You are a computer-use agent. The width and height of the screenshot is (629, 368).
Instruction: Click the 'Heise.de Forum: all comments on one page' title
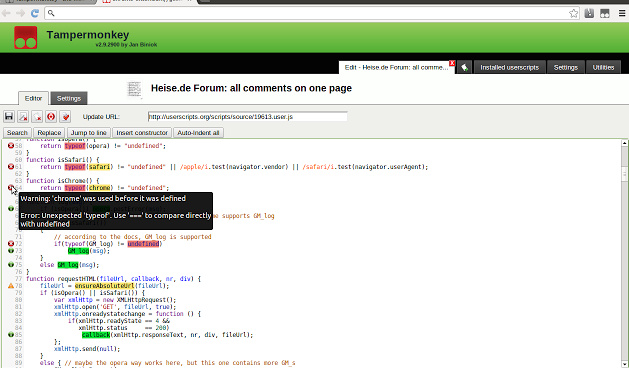point(251,88)
